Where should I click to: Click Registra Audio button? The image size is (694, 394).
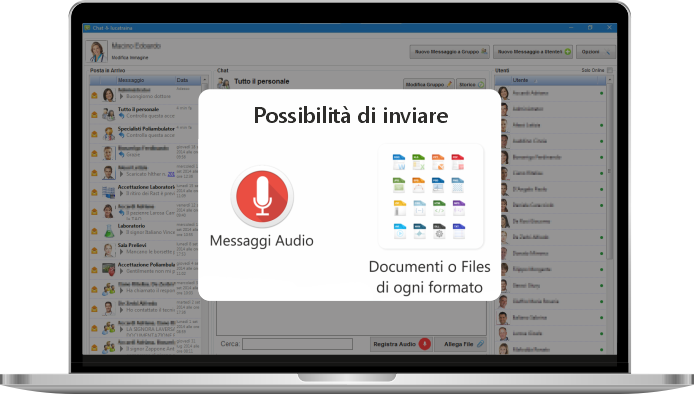(x=401, y=344)
